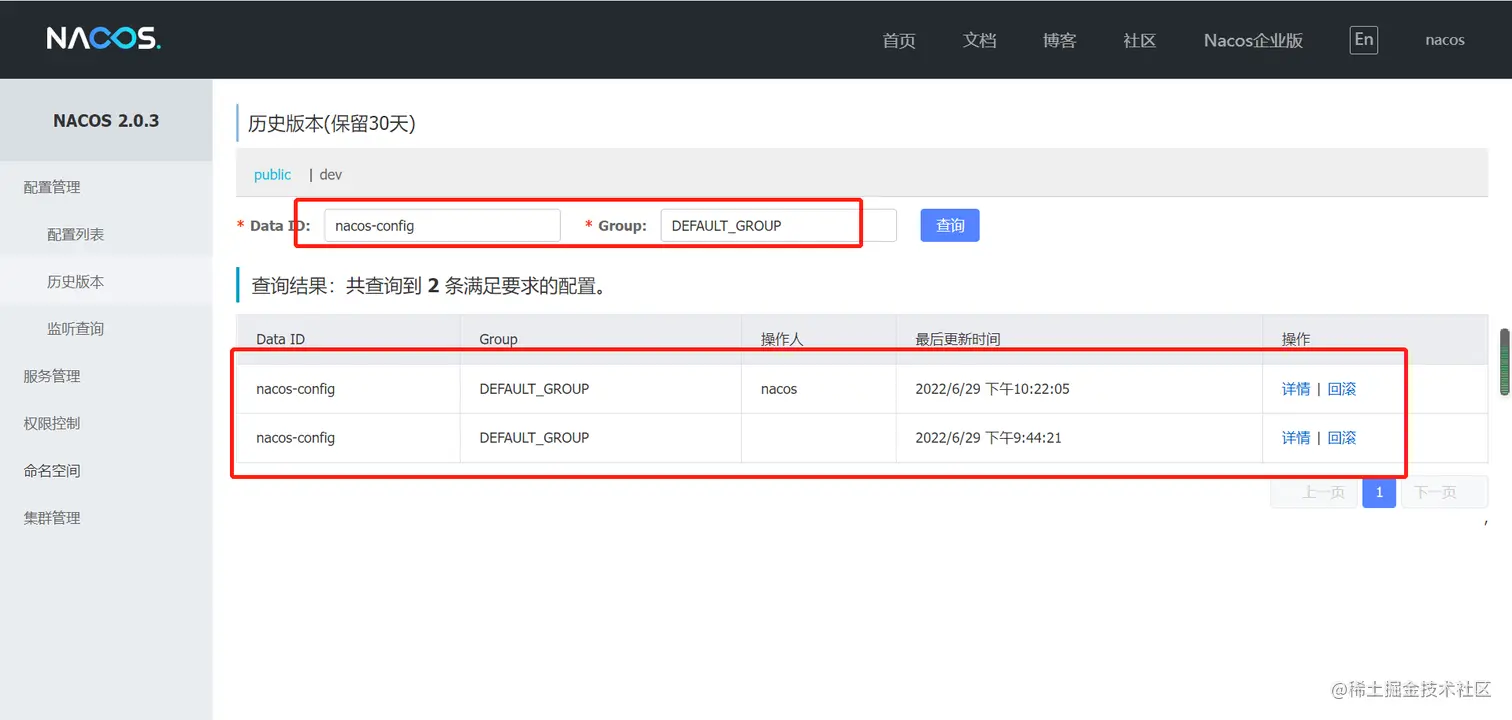Click nacos-config in the 下午9:44:21 row
The width and height of the screenshot is (1512, 720).
coord(296,438)
